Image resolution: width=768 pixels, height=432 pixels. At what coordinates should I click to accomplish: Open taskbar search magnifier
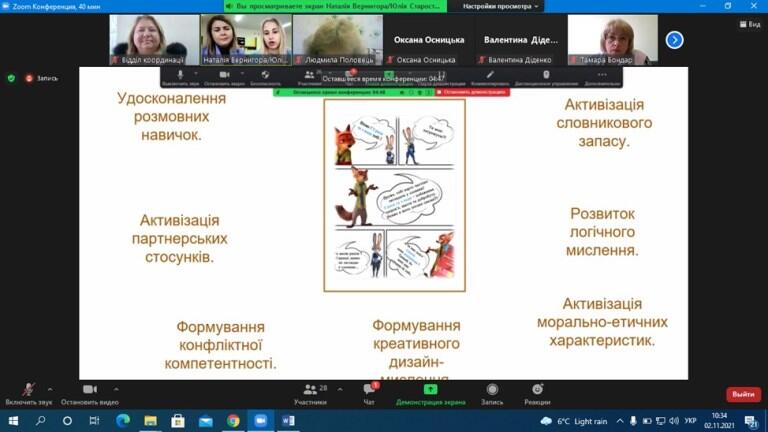pyautogui.click(x=41, y=421)
